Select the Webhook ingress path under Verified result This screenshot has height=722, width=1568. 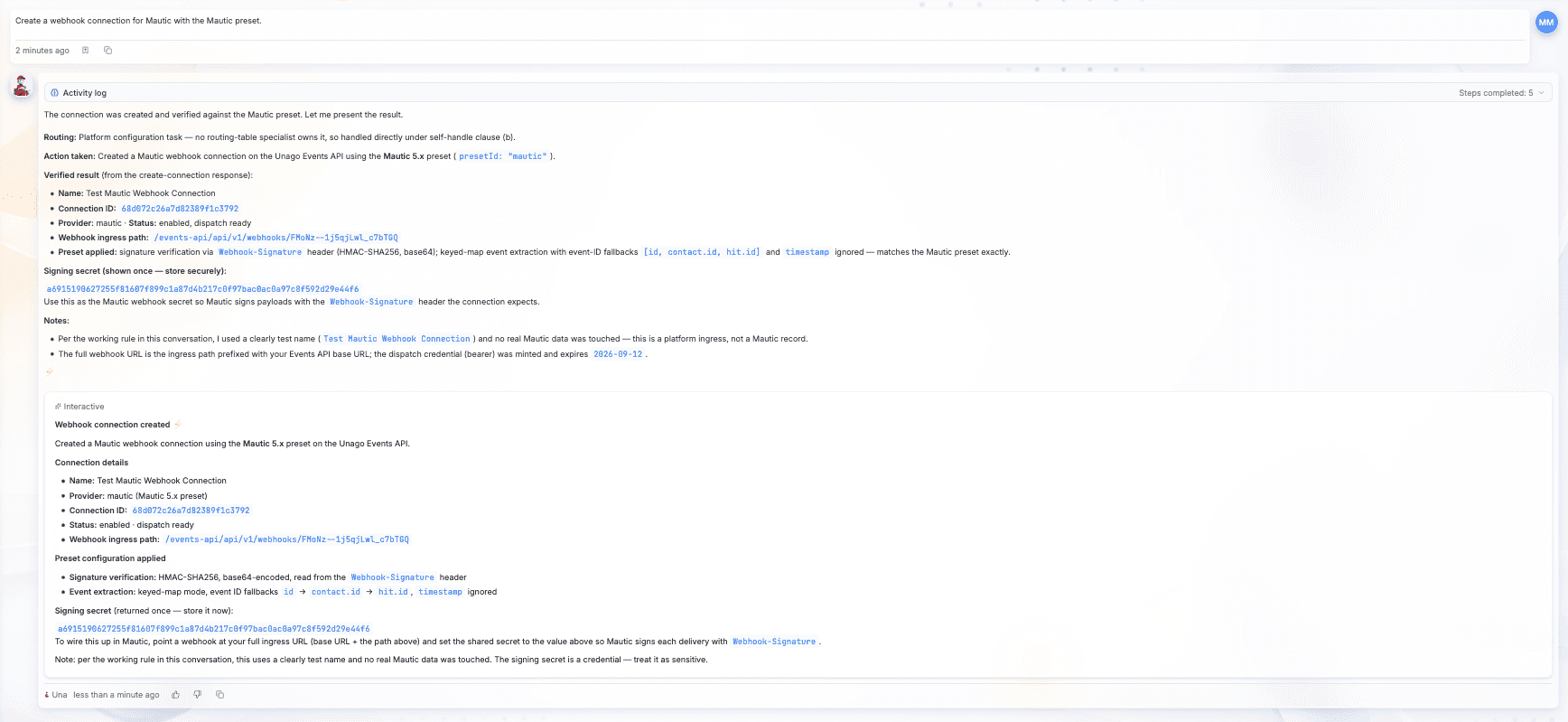point(275,238)
